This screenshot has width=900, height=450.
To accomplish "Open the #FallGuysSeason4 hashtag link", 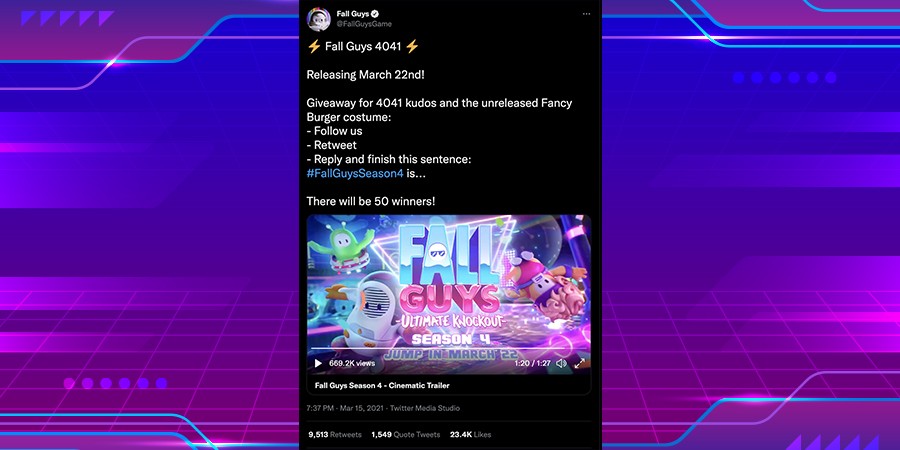I will pos(355,173).
